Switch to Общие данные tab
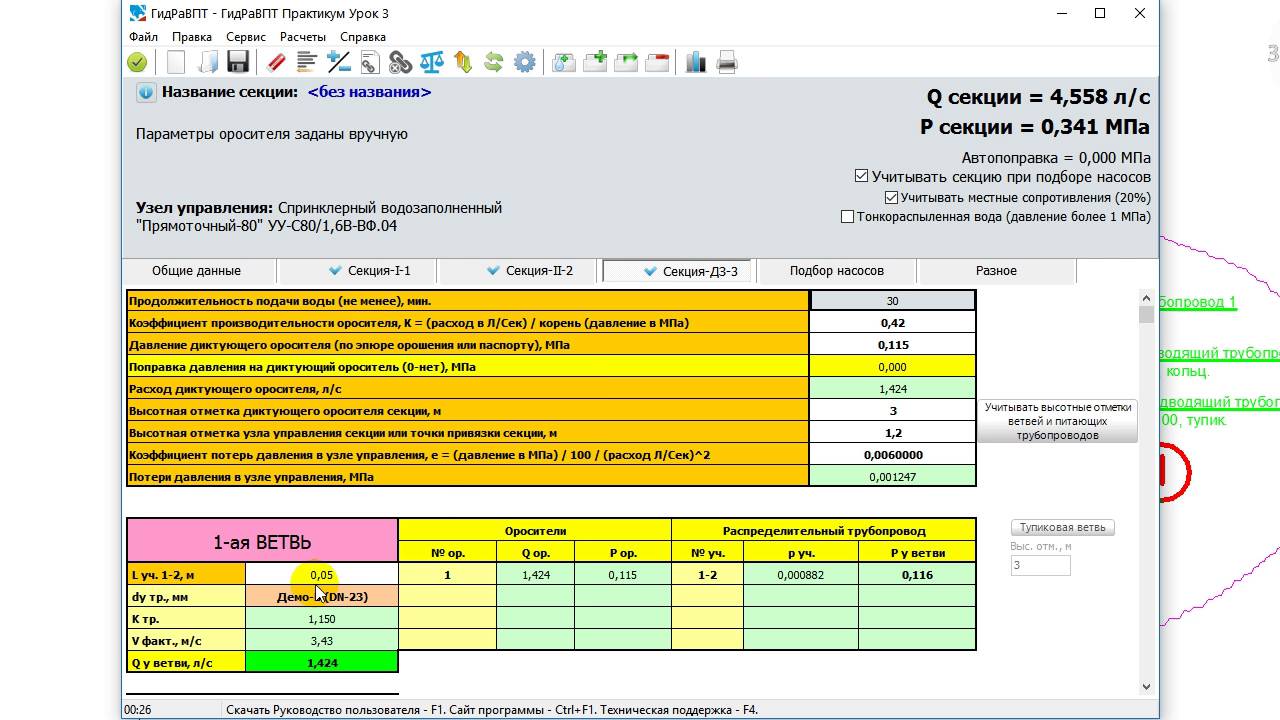This screenshot has height=720, width=1280. [197, 271]
